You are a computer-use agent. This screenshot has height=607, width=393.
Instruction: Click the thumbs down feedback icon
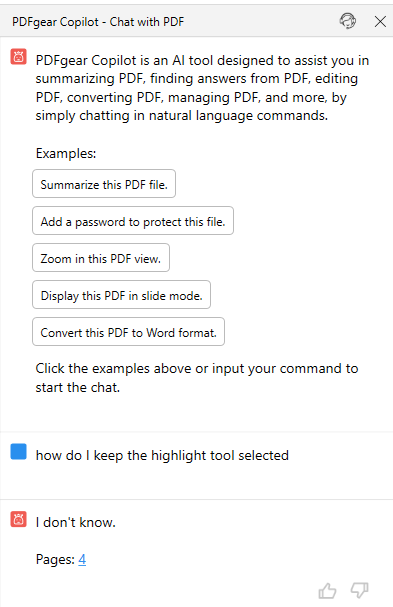click(359, 591)
